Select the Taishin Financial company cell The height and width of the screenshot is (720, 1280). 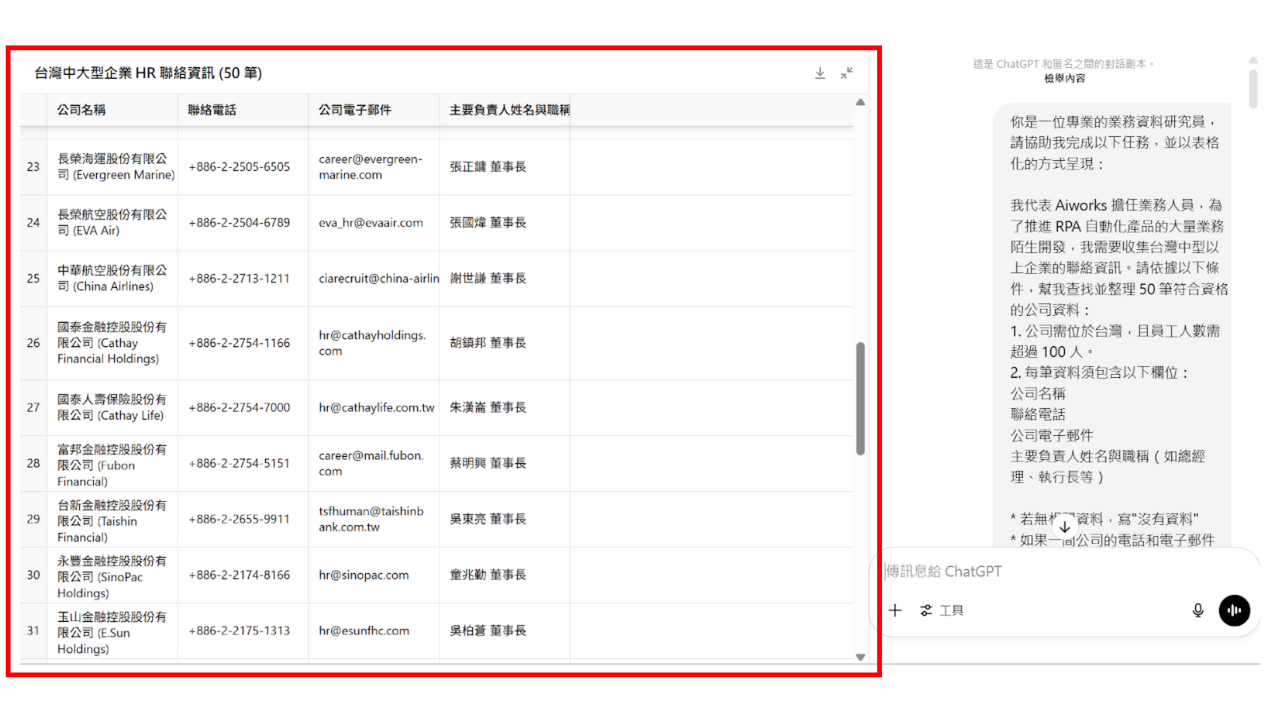pyautogui.click(x=112, y=519)
